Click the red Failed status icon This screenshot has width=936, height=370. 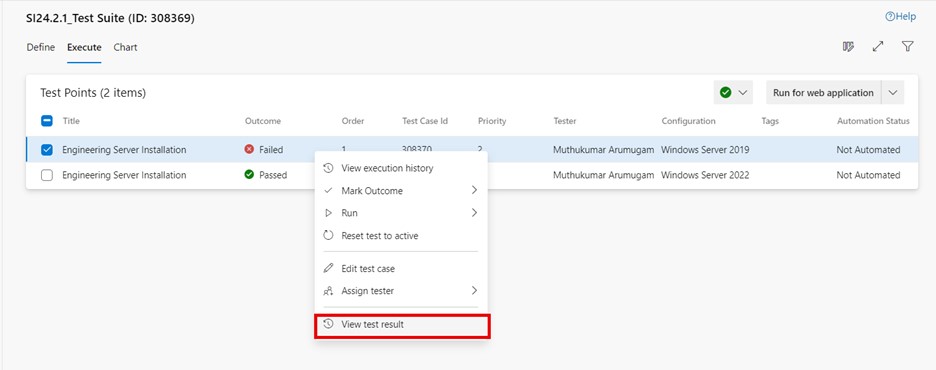click(x=250, y=150)
